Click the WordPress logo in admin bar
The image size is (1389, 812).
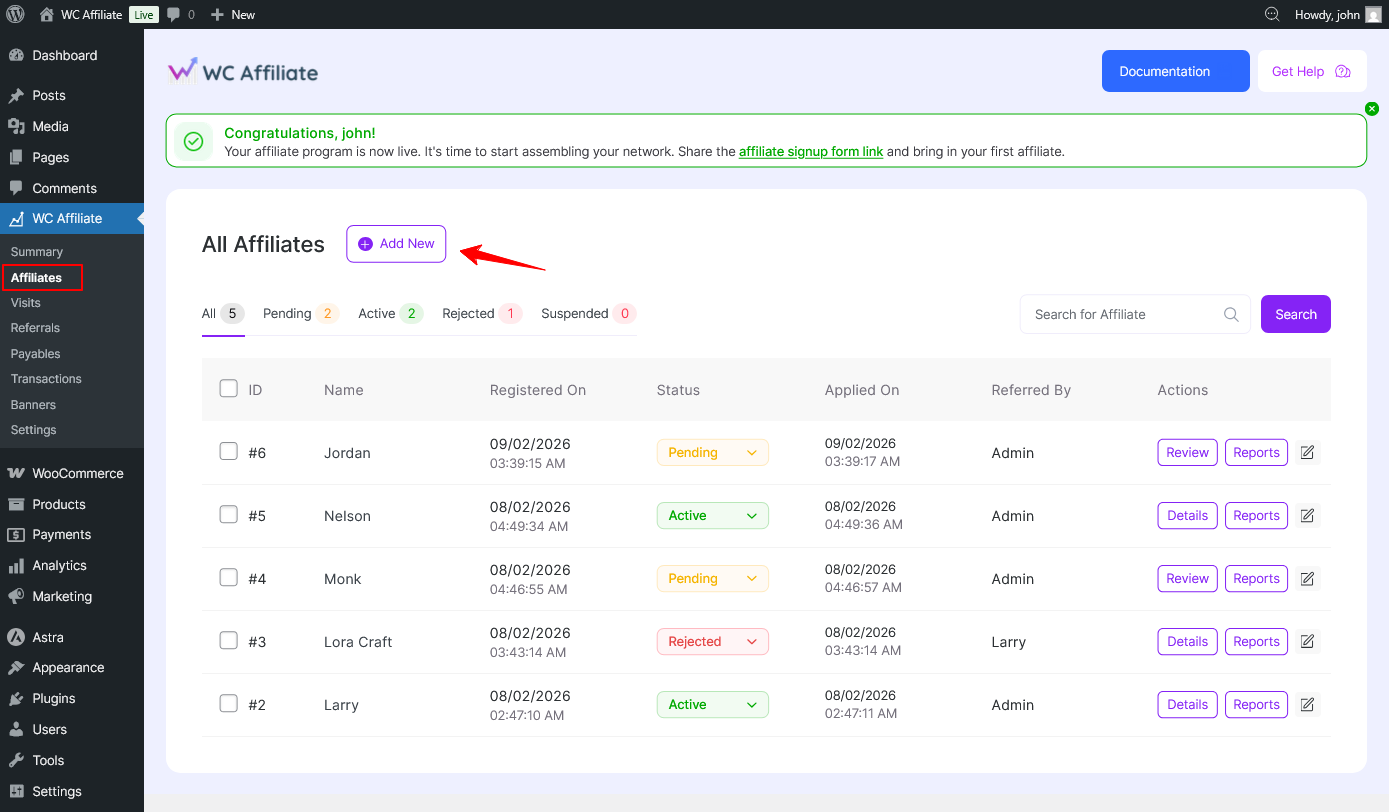(x=15, y=14)
